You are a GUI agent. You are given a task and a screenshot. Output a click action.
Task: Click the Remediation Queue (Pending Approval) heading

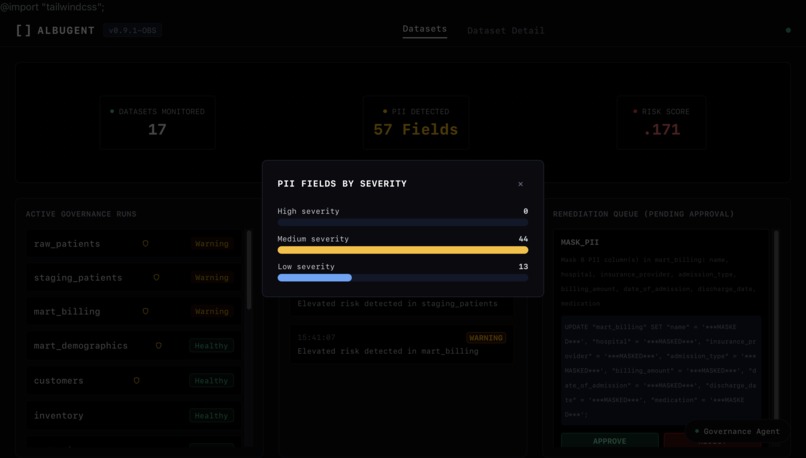[644, 214]
